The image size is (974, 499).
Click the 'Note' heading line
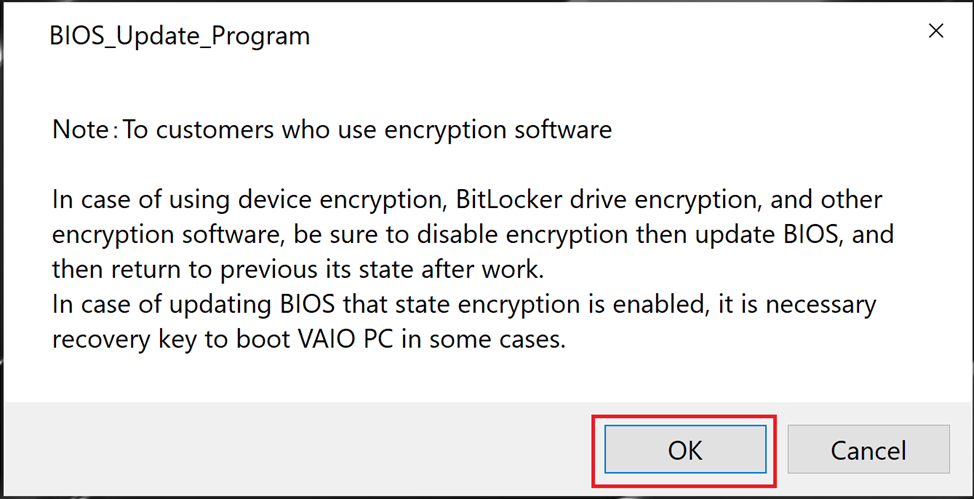331,130
